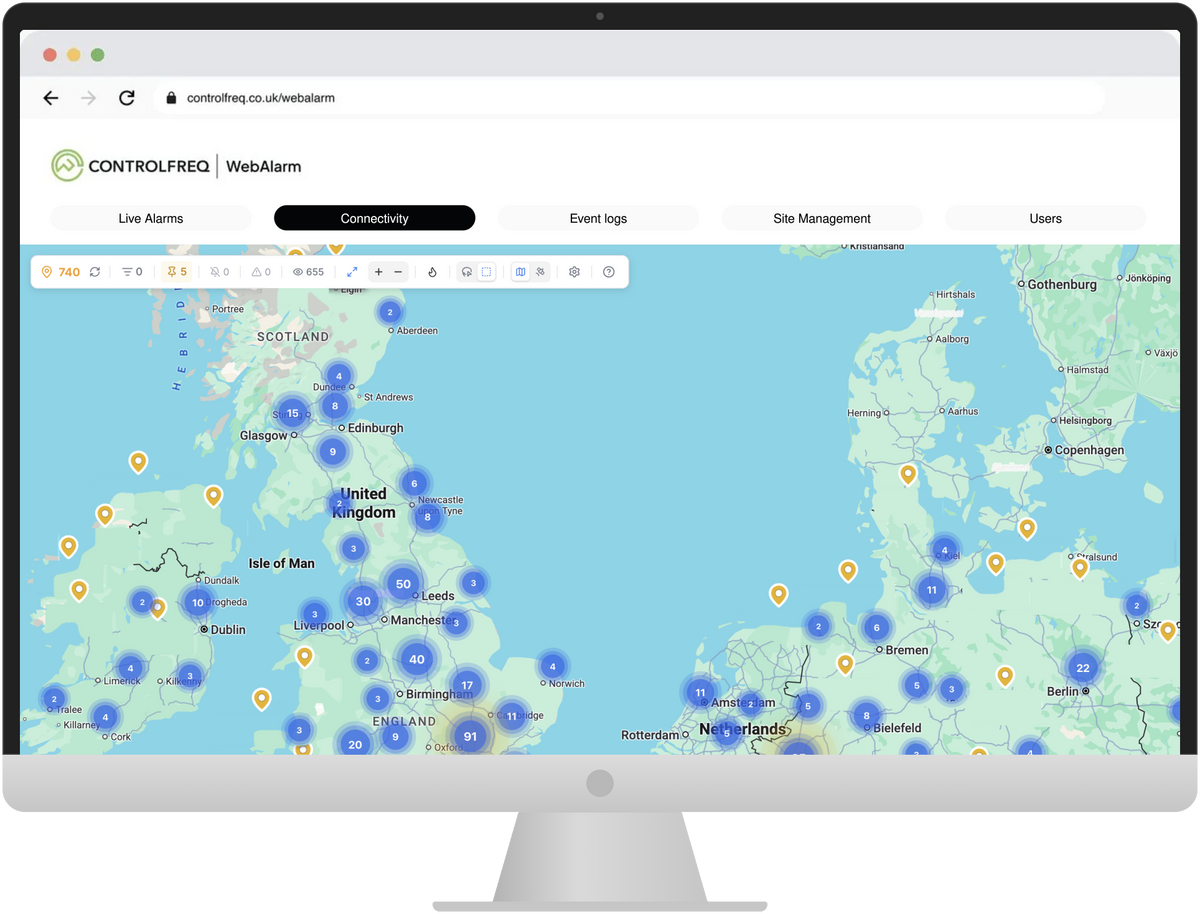
Task: Click the Edinburgh city label
Action: (376, 427)
